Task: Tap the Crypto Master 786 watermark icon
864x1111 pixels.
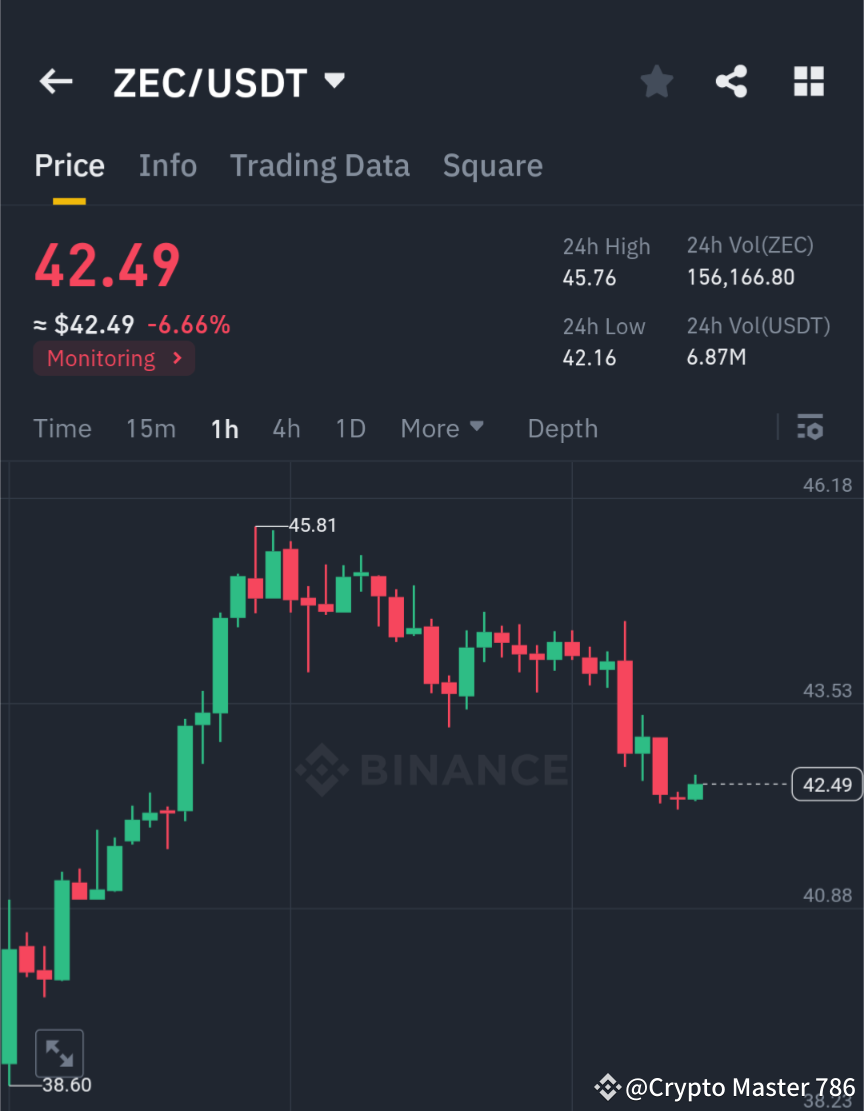Action: click(x=608, y=1087)
